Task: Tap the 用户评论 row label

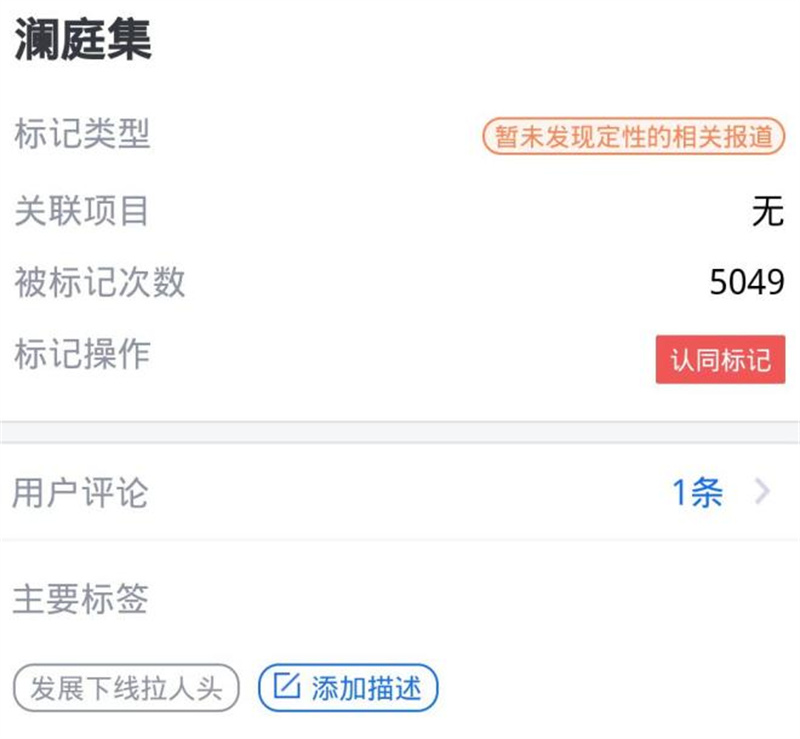Action: (80, 492)
